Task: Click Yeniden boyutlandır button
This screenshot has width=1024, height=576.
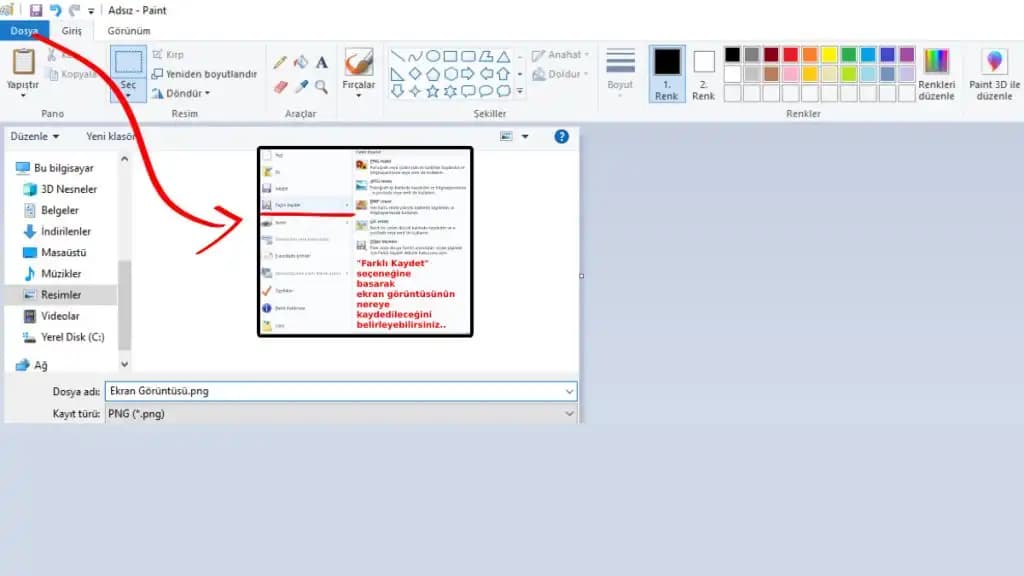Action: (205, 74)
